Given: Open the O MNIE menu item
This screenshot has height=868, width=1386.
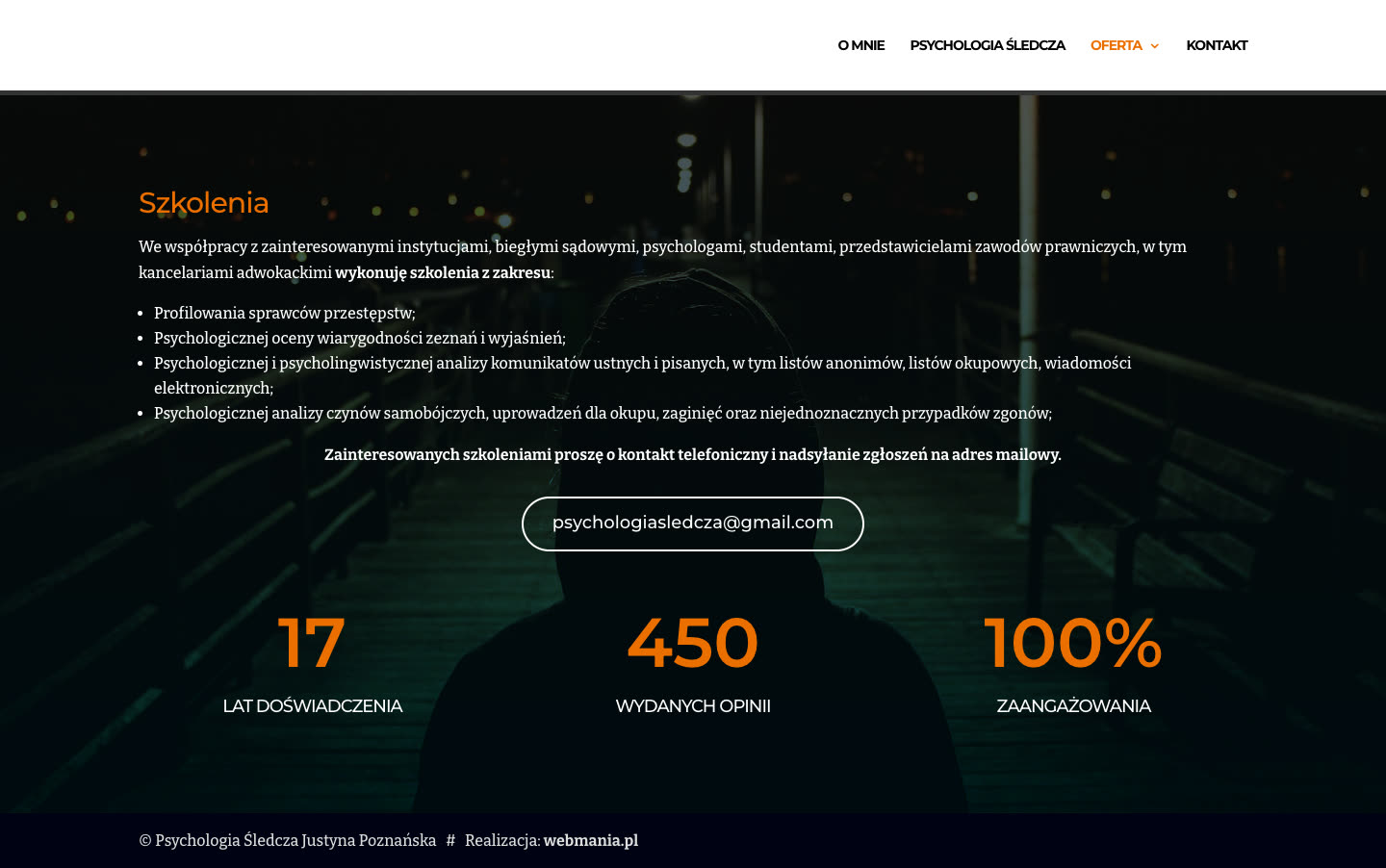Looking at the screenshot, I should point(860,45).
